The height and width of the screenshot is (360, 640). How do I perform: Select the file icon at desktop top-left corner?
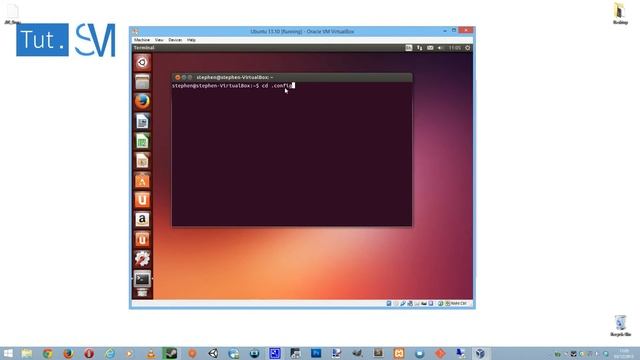13,13
